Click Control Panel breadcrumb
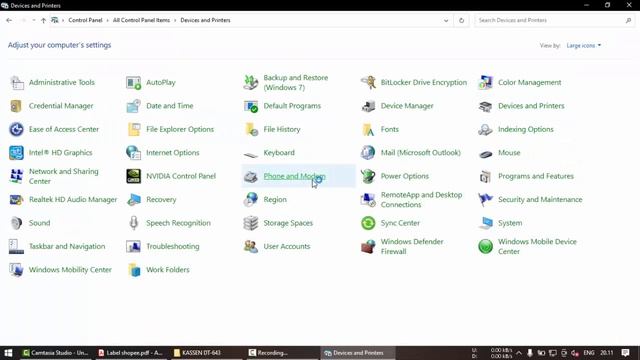Screen dimensions: 640x360 [x=85, y=20]
